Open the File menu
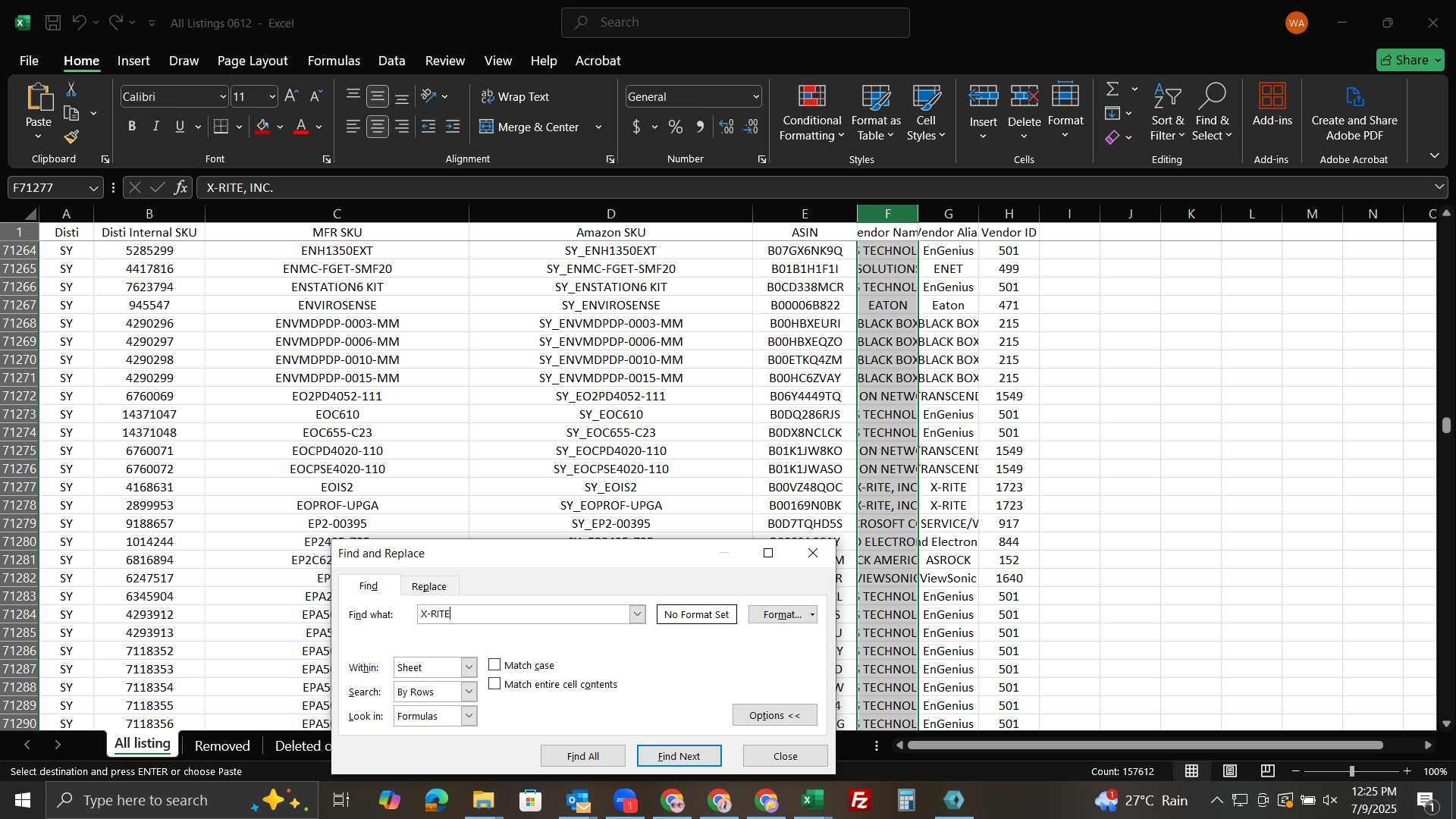1456x819 pixels. (x=29, y=61)
